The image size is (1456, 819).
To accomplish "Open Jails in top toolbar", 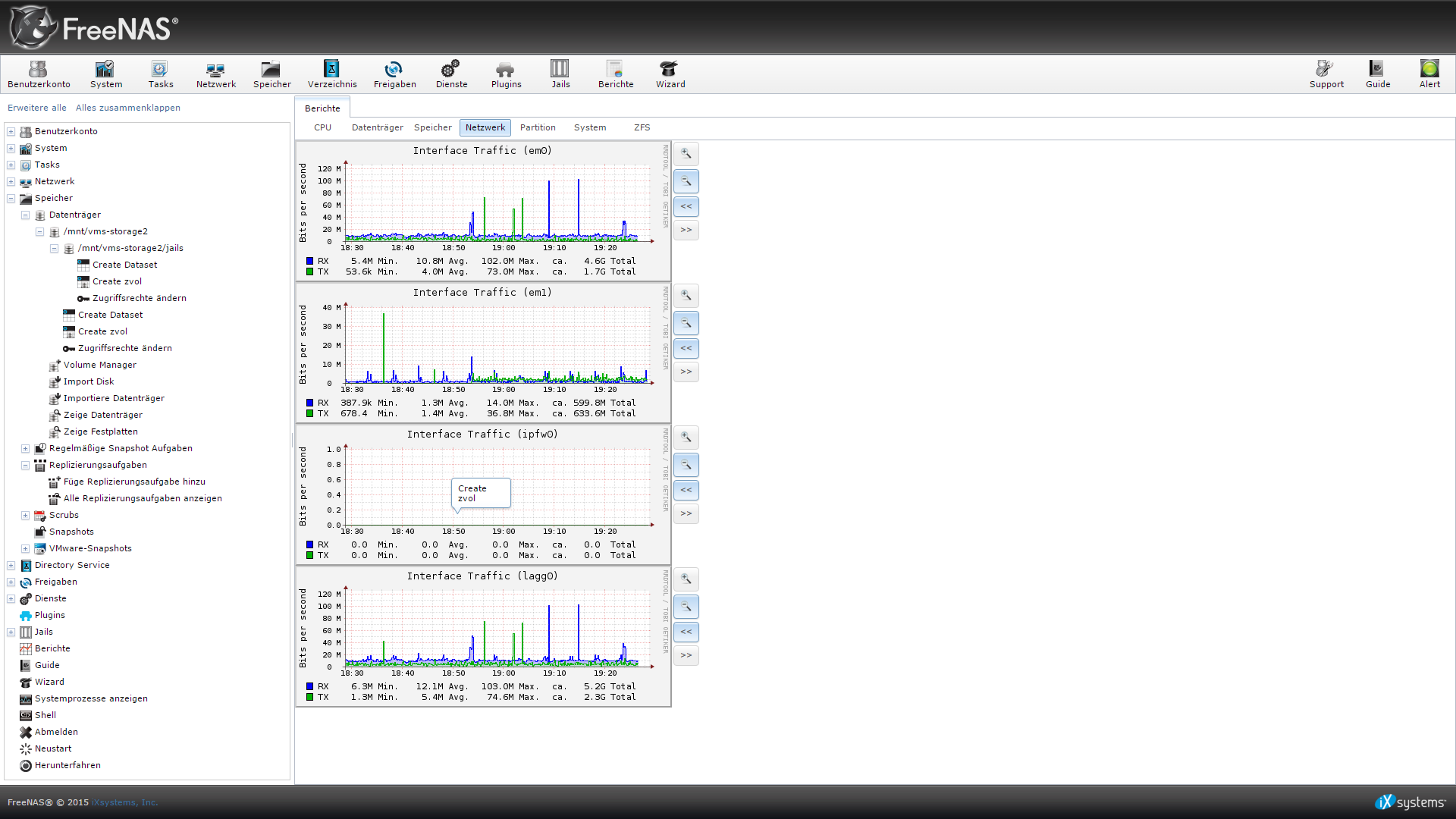I will [560, 74].
